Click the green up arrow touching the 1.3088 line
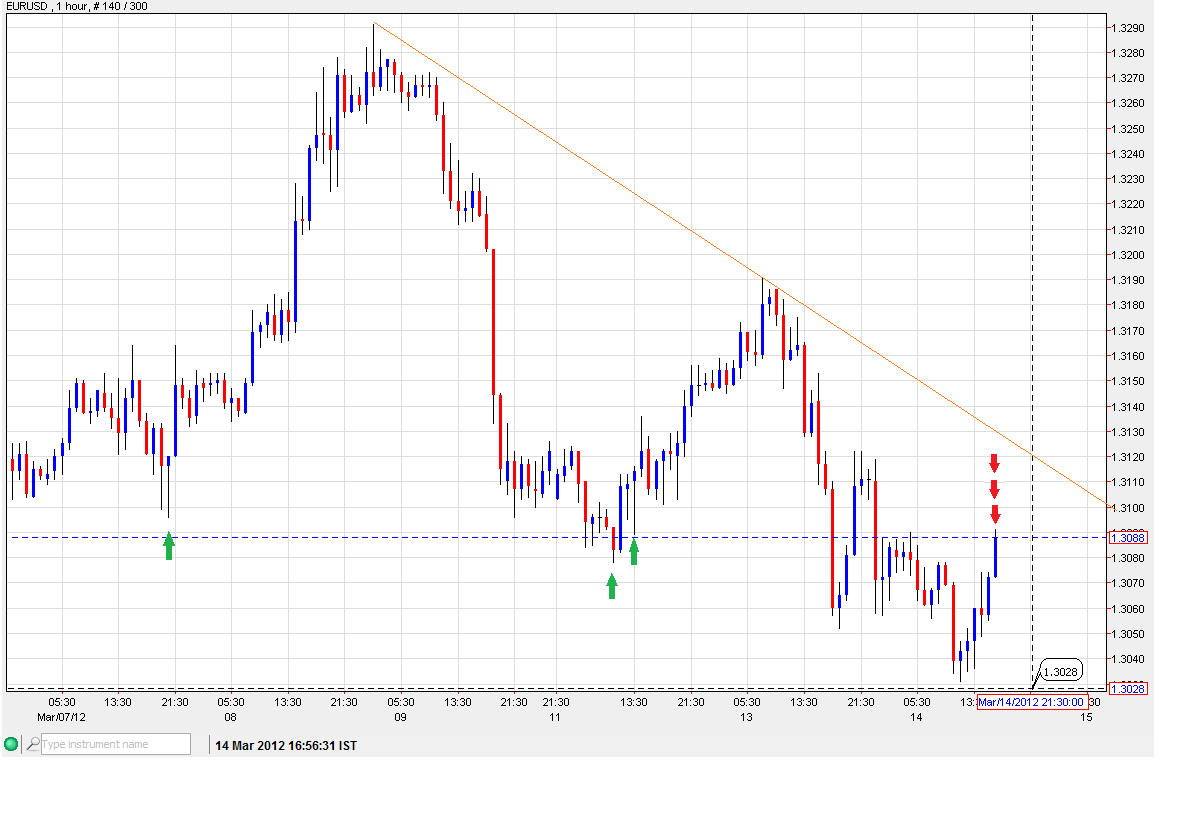This screenshot has height=824, width=1188. pos(634,551)
